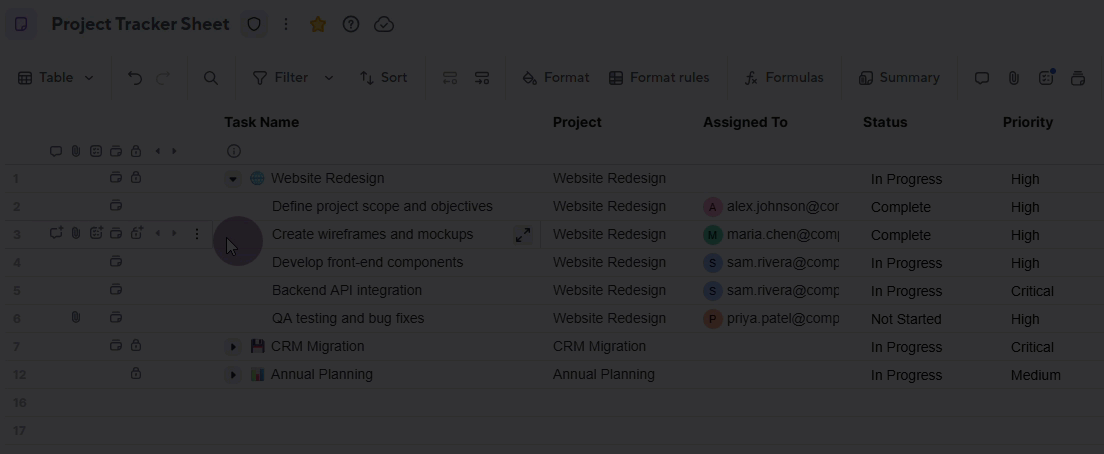Click the stacked cards icon at toolbar end
Viewport: 1104px width, 454px height.
(1078, 78)
